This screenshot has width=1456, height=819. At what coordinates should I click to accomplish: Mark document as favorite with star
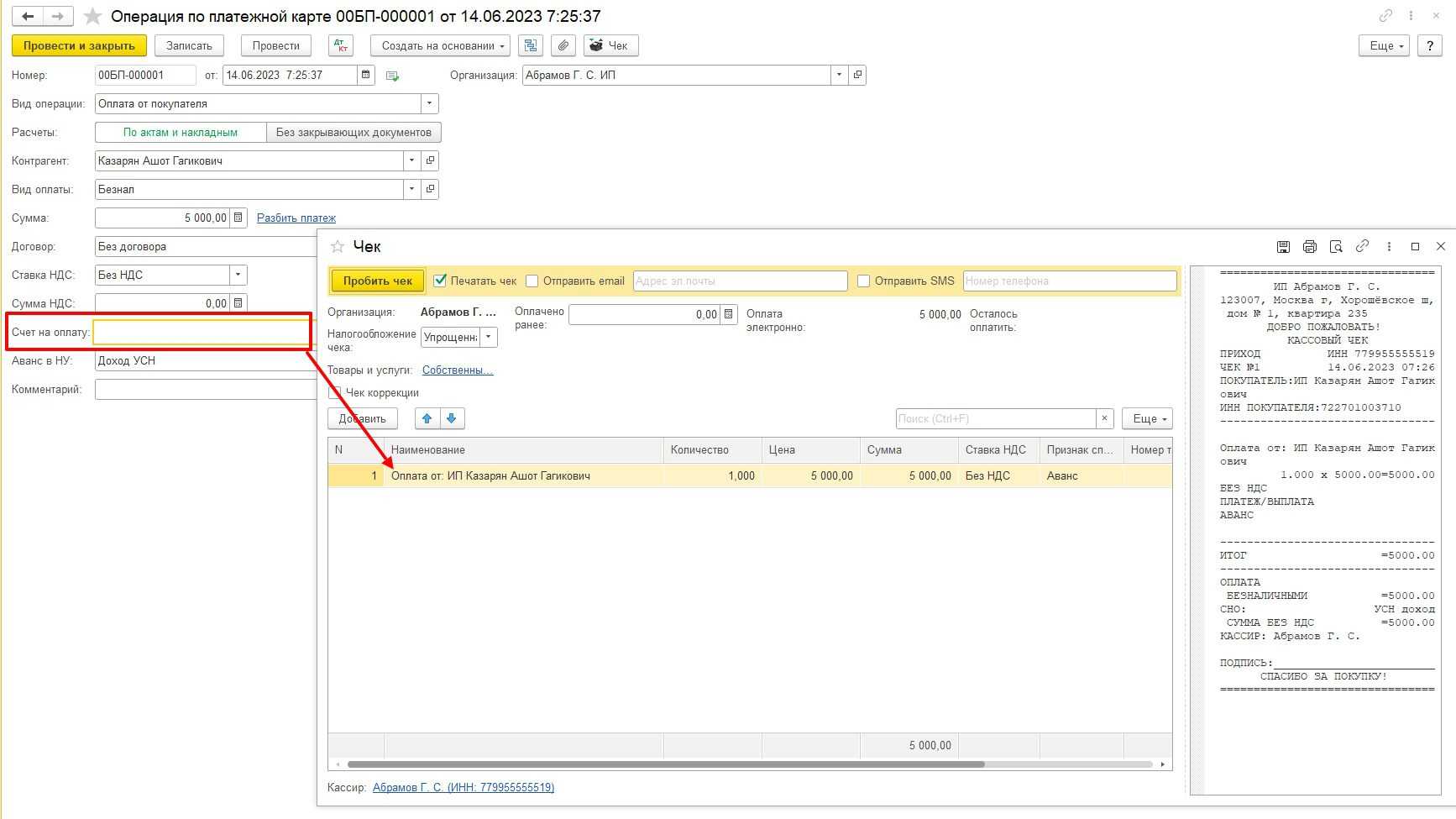click(93, 17)
